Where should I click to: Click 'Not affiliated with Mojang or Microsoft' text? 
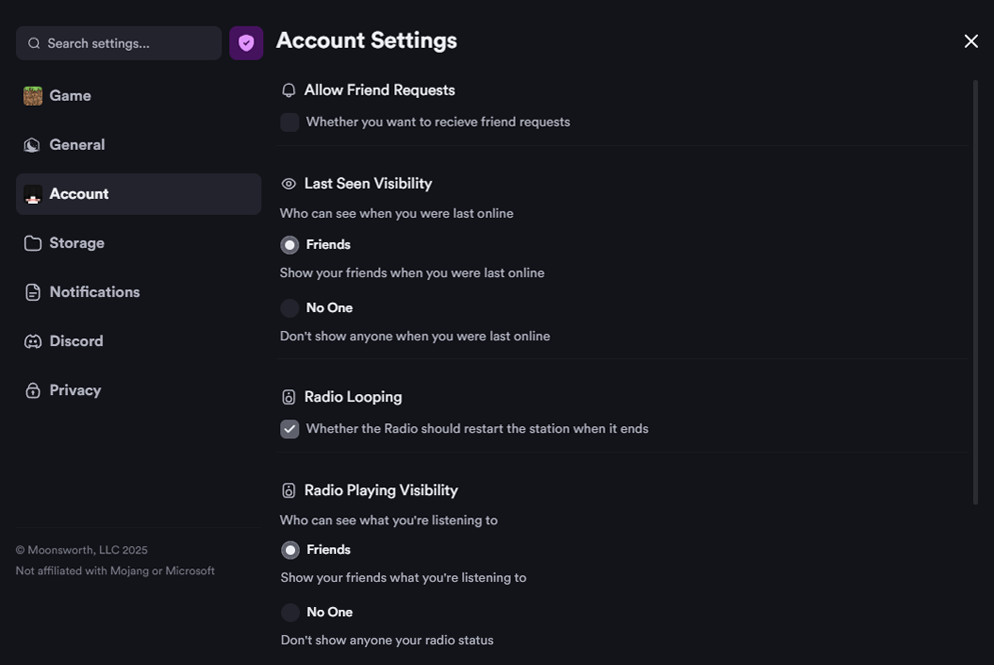pos(115,571)
